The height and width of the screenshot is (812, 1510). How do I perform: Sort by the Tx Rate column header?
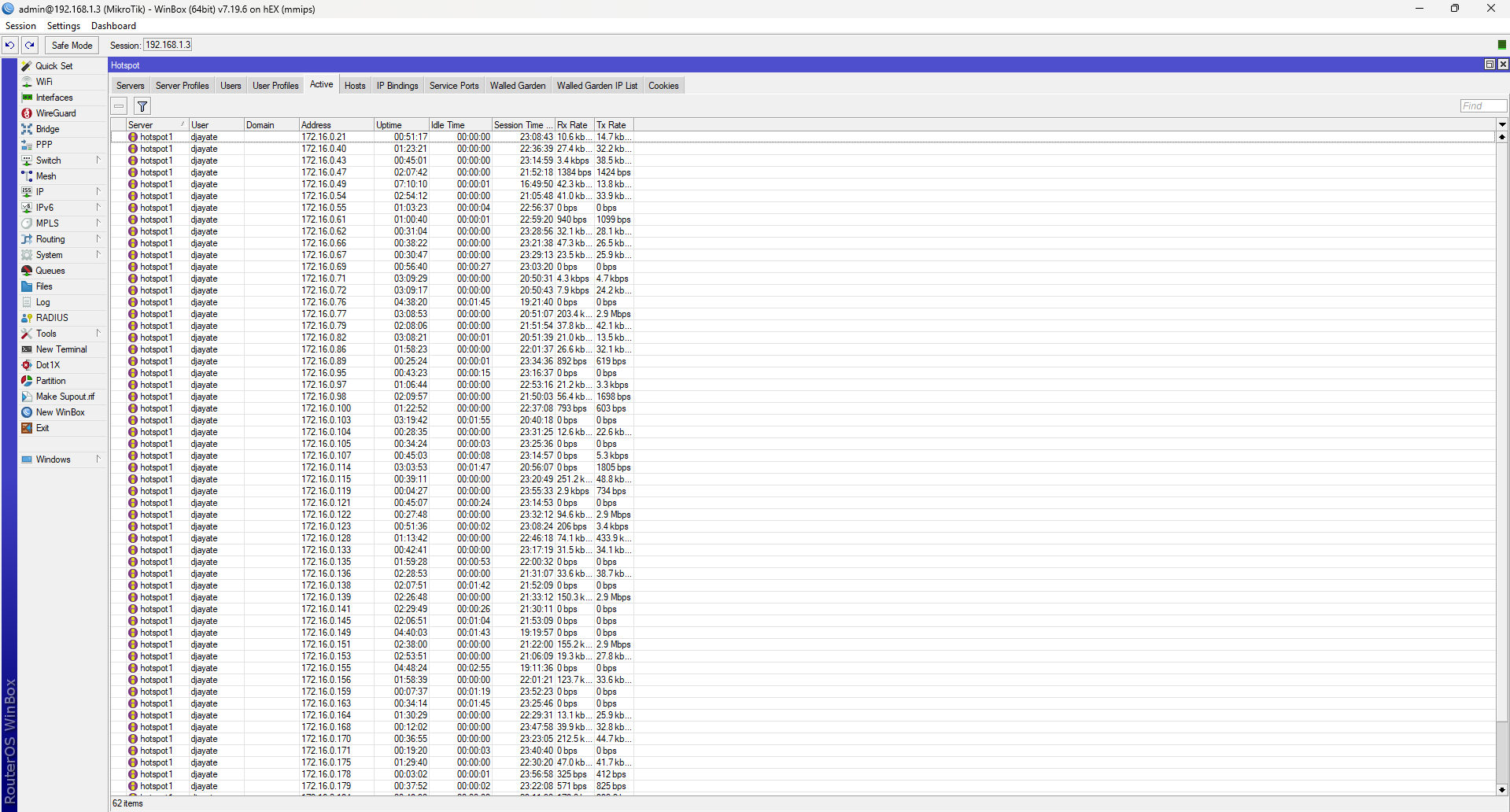click(x=614, y=125)
